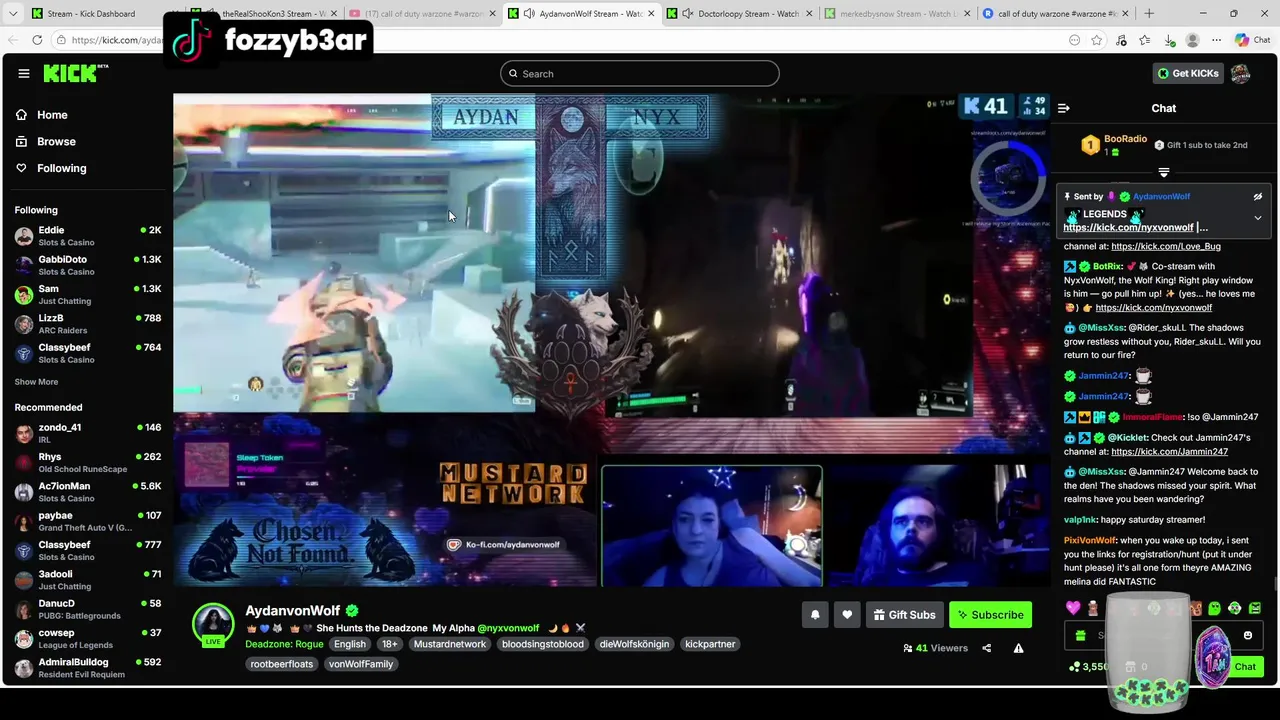Click the Gift Subs button
The image size is (1280, 720).
904,615
